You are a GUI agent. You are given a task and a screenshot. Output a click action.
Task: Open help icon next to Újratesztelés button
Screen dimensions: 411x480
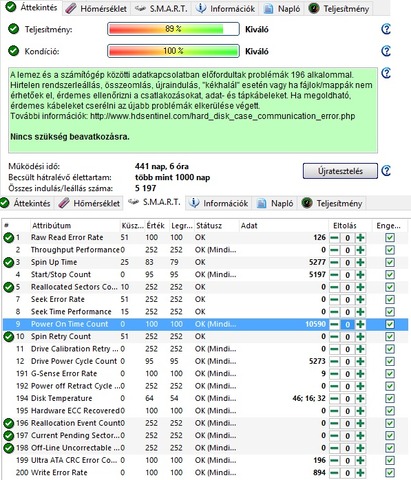386,171
